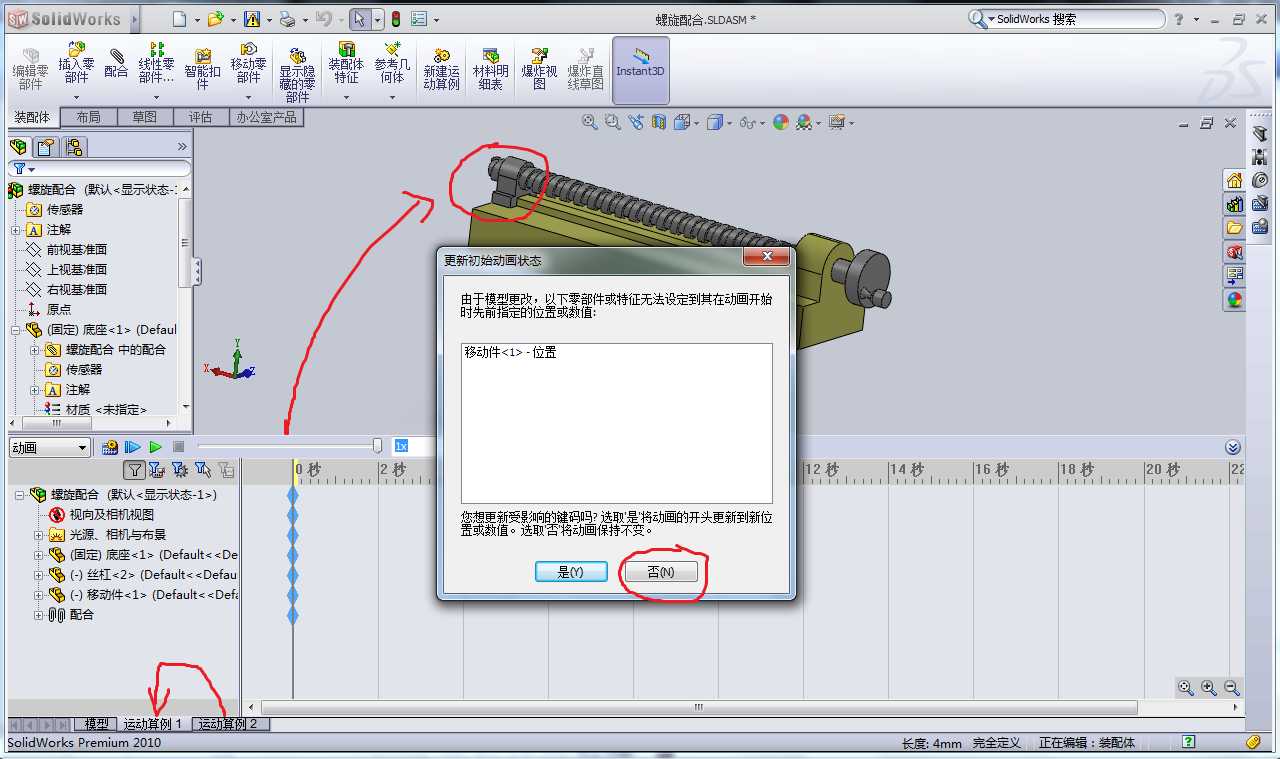
Task: Click the Edit Appearance color ball
Action: click(780, 122)
